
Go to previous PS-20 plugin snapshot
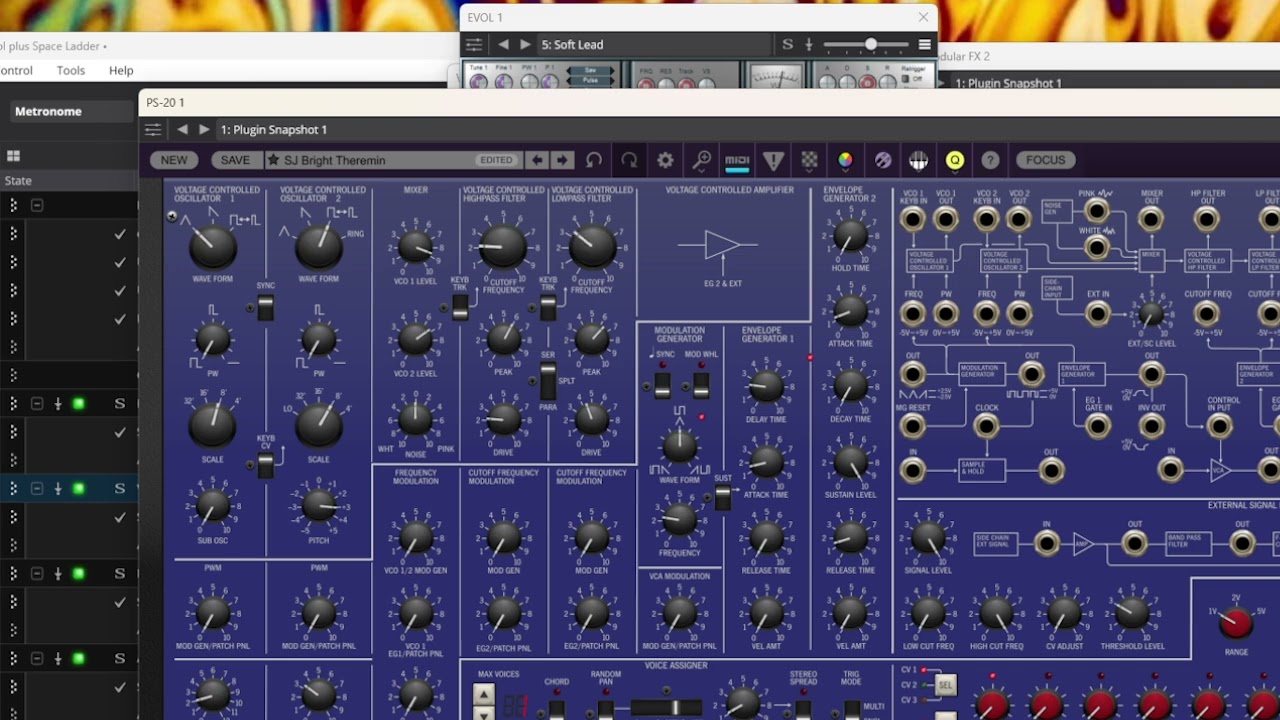(x=182, y=129)
